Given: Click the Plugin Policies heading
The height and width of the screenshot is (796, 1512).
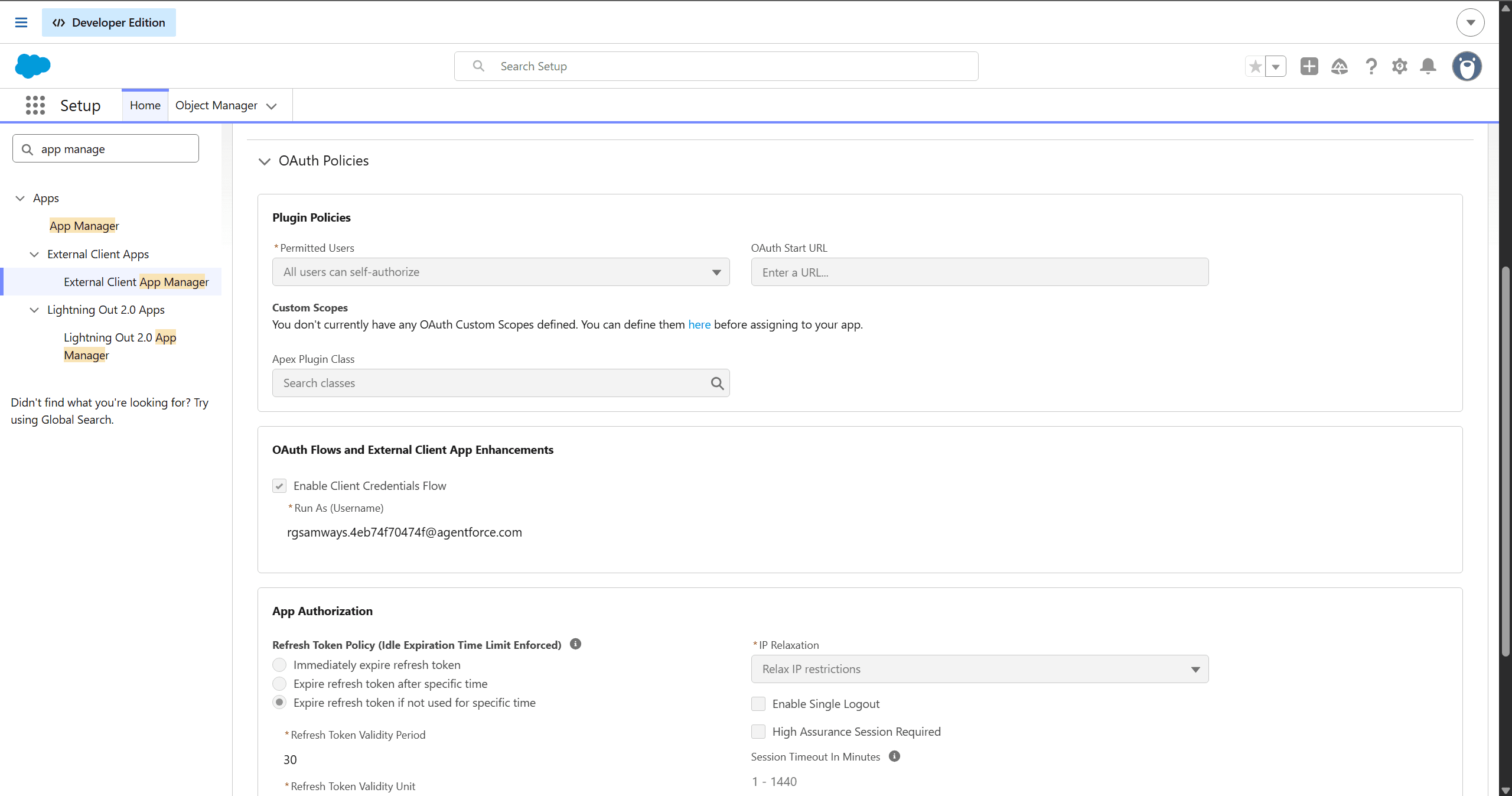Looking at the screenshot, I should 311,217.
